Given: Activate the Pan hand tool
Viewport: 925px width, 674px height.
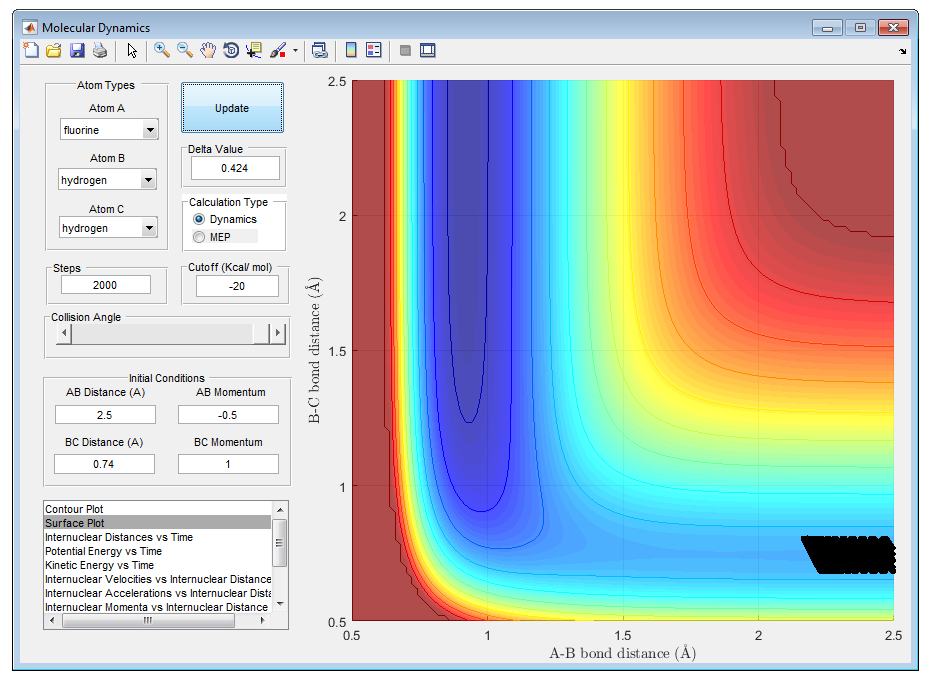Looking at the screenshot, I should click(208, 50).
